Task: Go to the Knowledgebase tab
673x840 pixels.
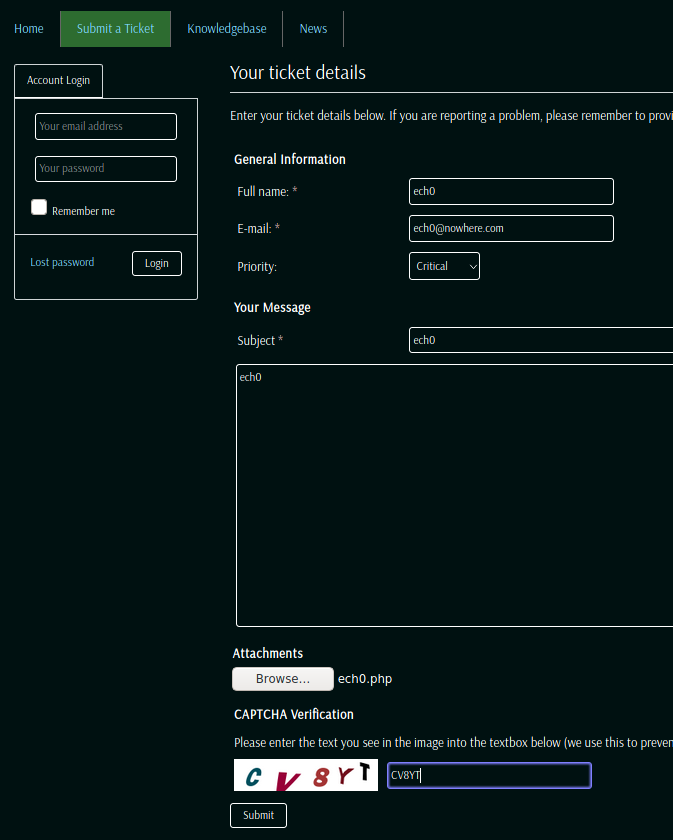Action: (x=227, y=29)
